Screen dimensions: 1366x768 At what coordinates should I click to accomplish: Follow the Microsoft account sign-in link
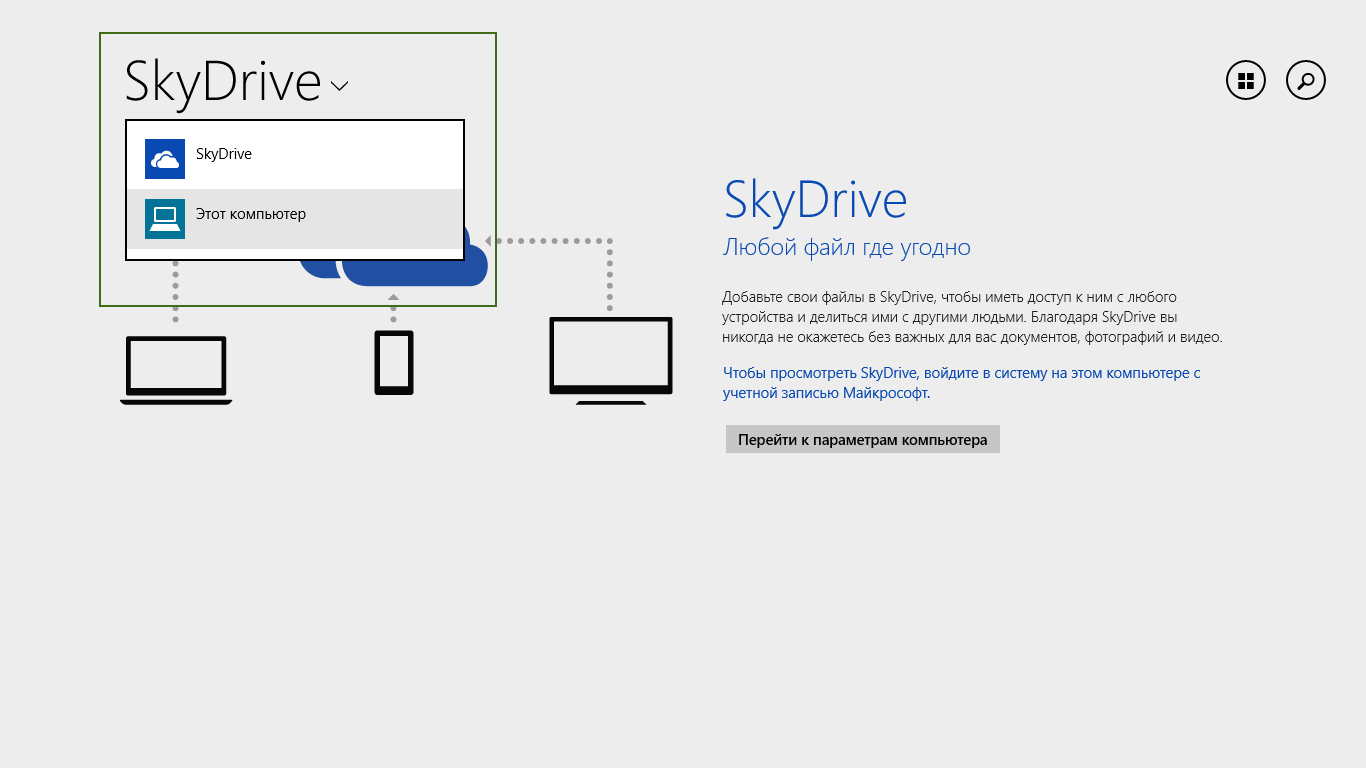(x=961, y=383)
